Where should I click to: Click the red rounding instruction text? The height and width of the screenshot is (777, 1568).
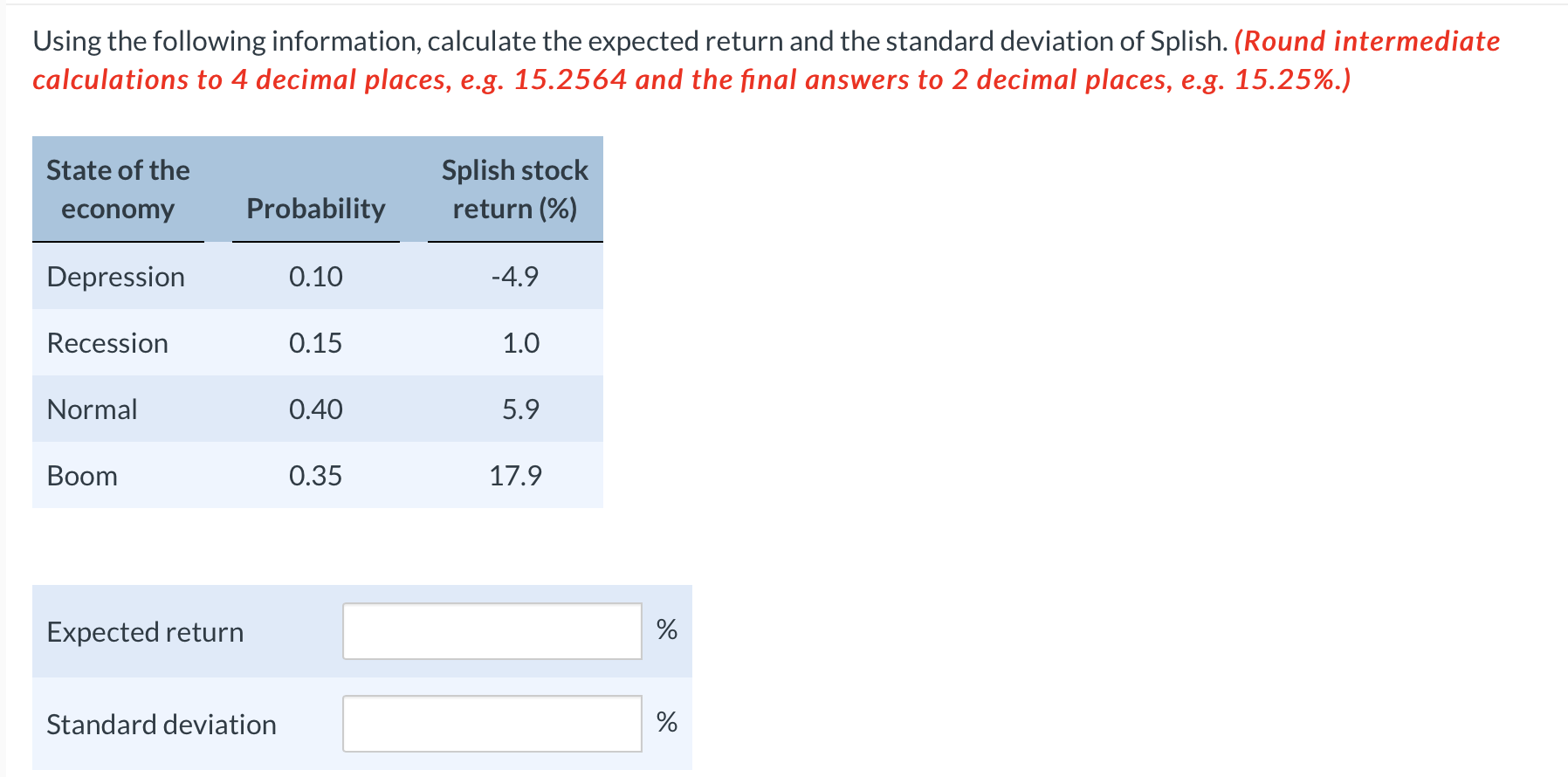click(767, 60)
